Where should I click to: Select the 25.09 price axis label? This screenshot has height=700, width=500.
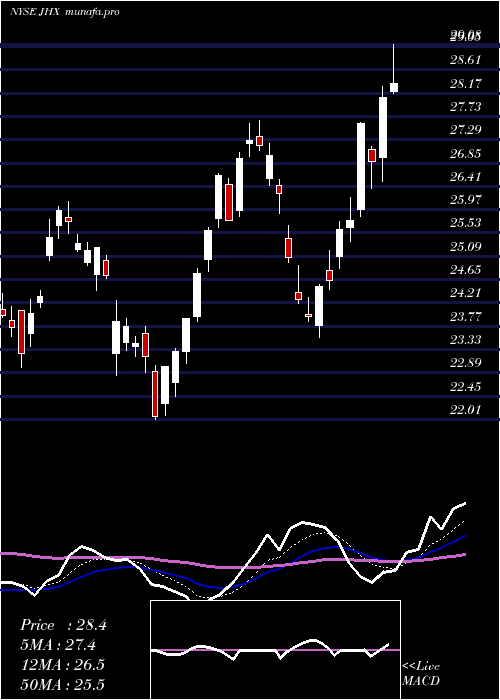pyautogui.click(x=465, y=246)
